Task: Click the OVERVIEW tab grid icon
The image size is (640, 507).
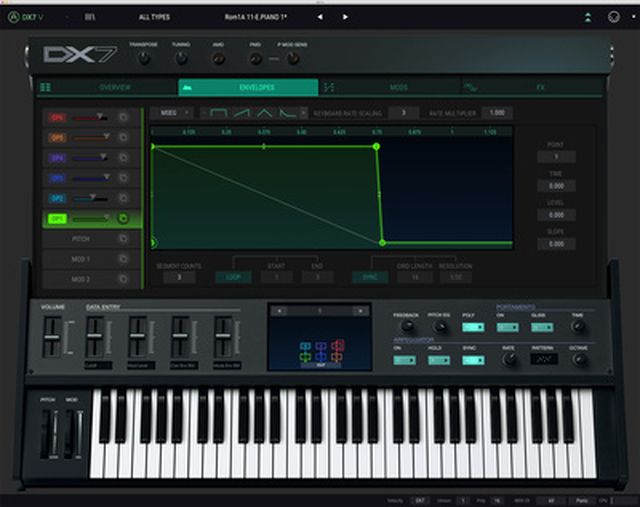Action: tap(46, 87)
